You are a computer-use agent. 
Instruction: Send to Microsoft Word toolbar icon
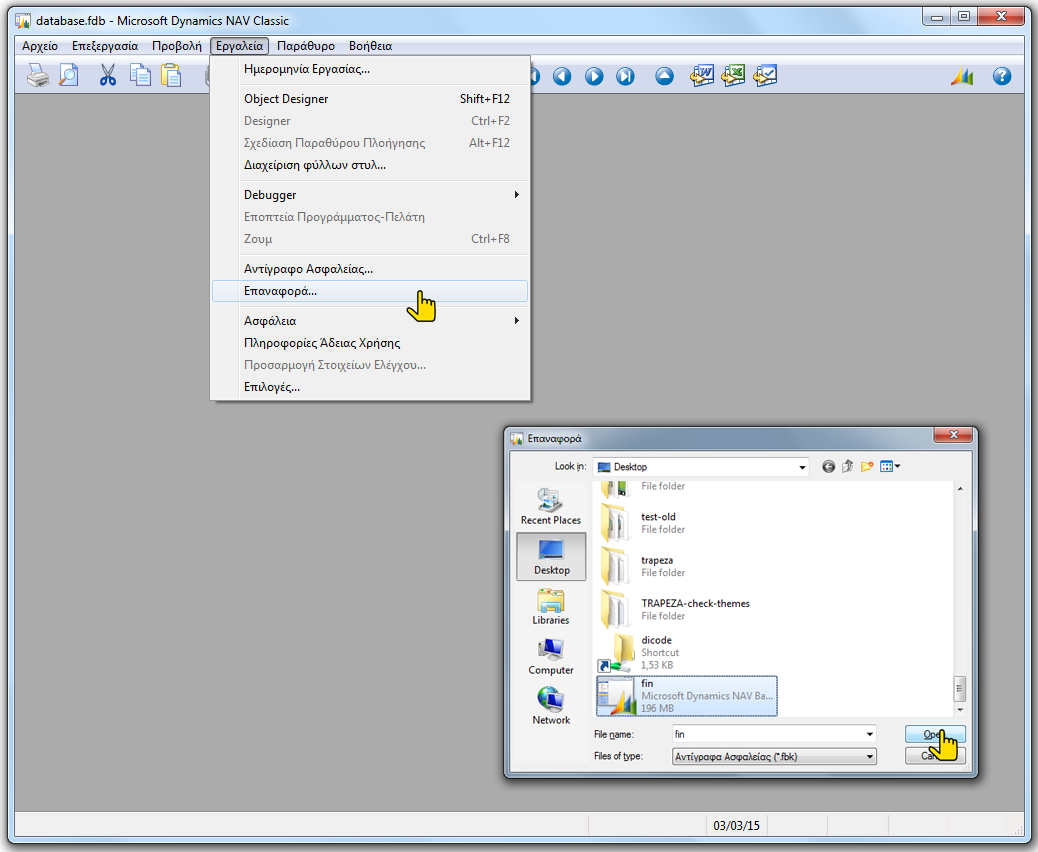702,76
